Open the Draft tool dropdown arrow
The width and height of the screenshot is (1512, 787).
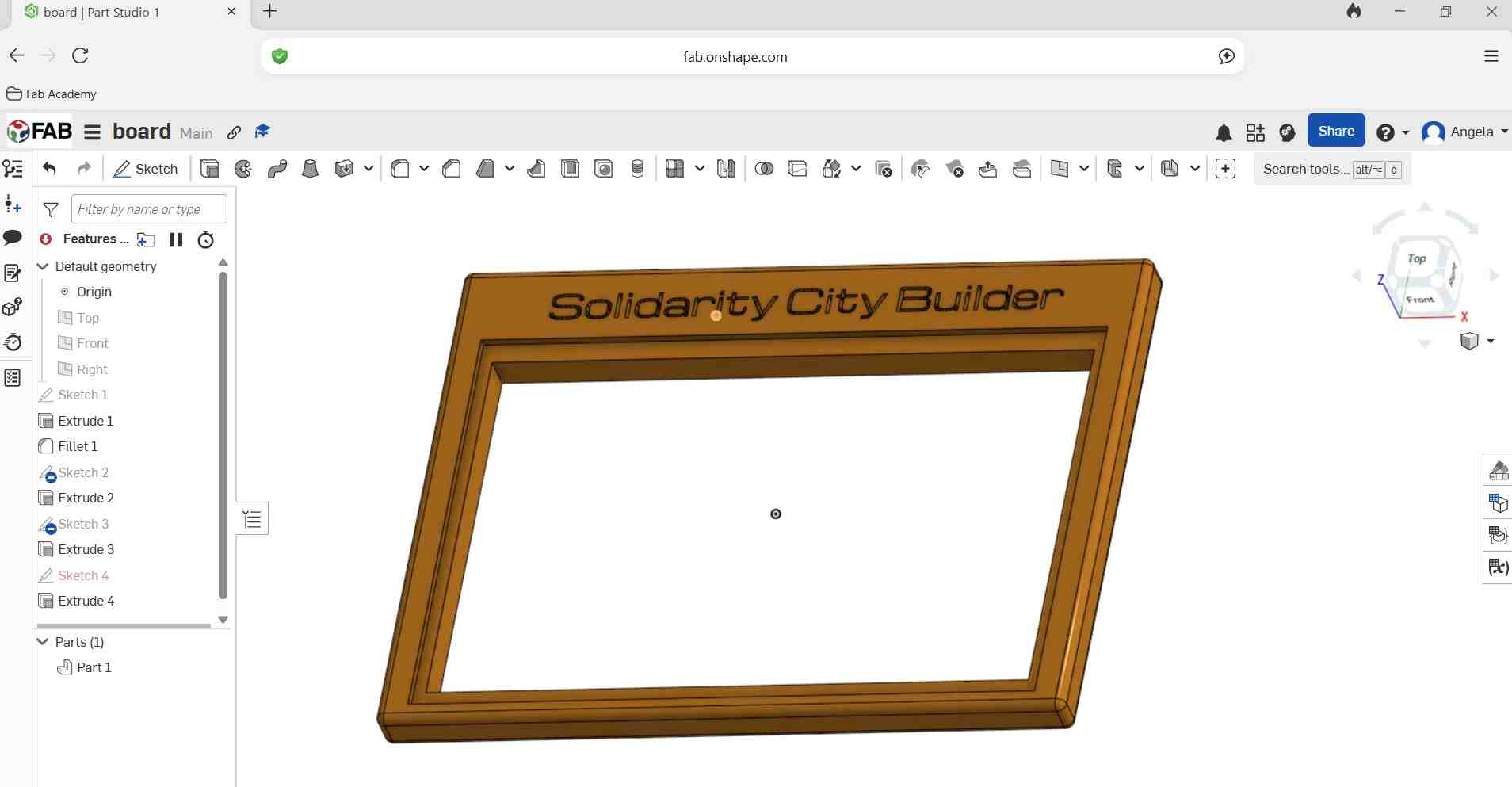click(510, 169)
